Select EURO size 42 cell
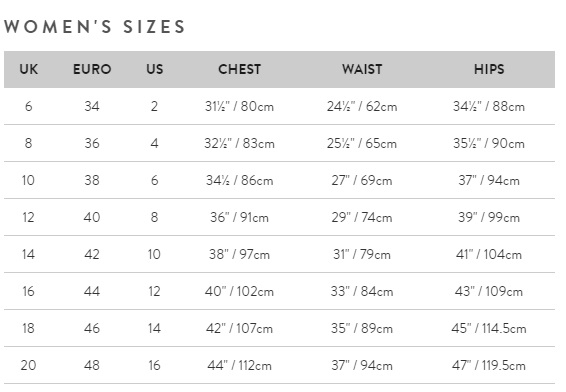This screenshot has height=392, width=566. (92, 254)
